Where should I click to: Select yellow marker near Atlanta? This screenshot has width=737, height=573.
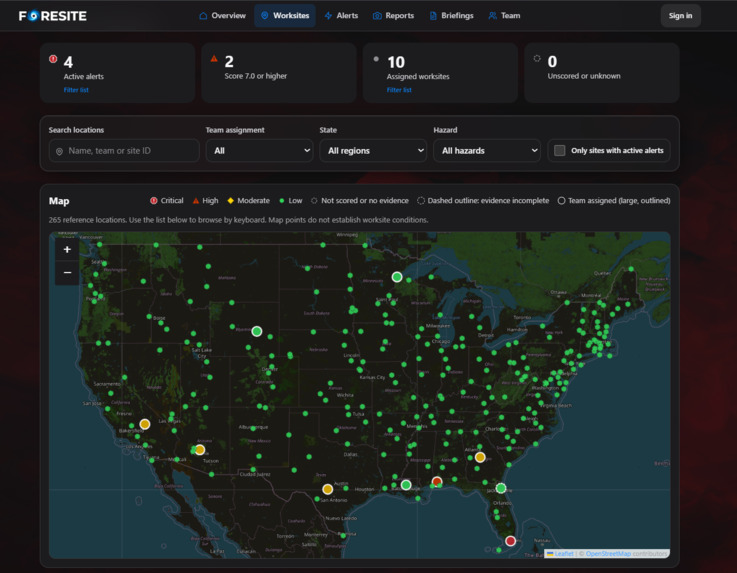[x=480, y=457]
